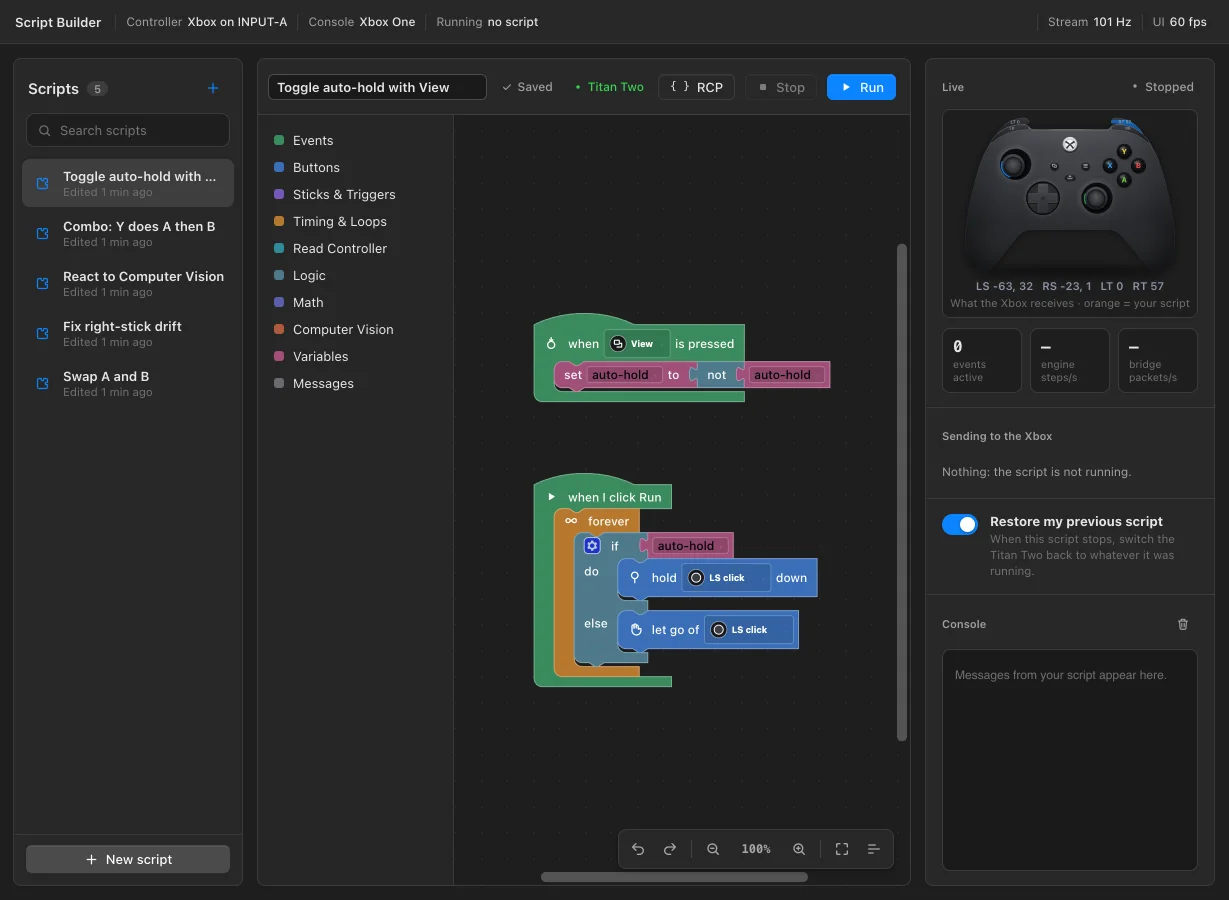This screenshot has height=900, width=1229.
Task: Click the Xbox controller live preview image
Action: pyautogui.click(x=1070, y=195)
